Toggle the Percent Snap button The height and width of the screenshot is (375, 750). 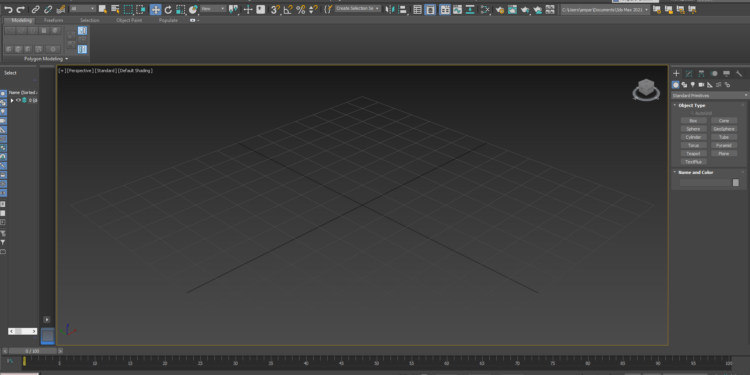pos(300,9)
